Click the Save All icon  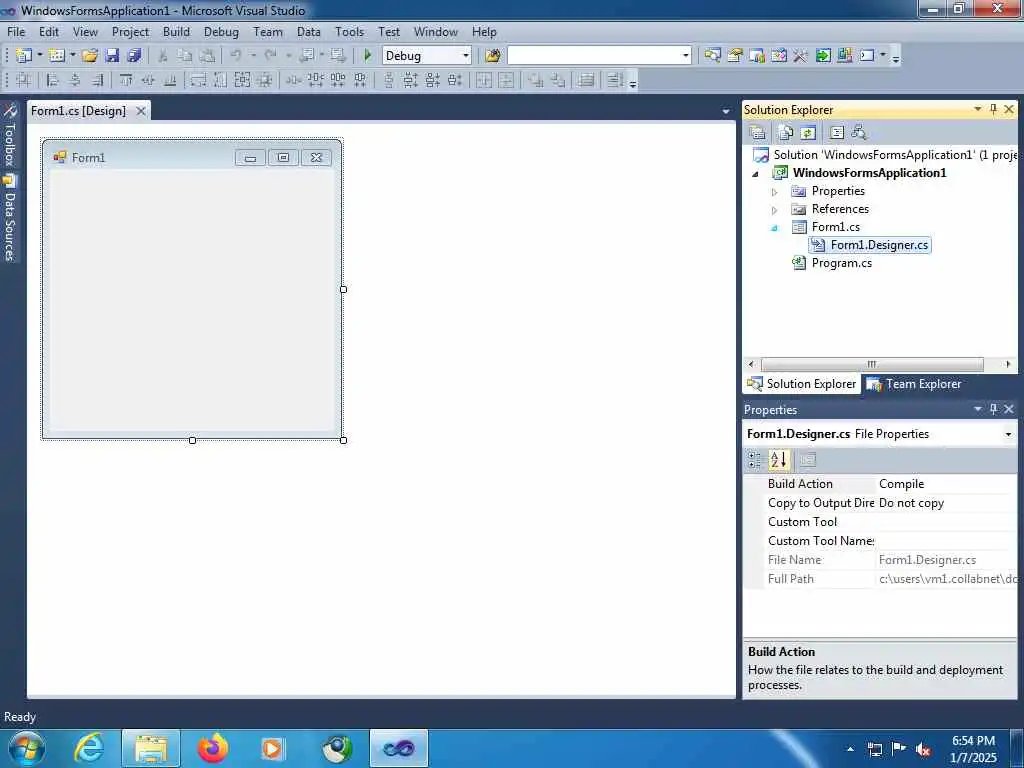[x=135, y=56]
